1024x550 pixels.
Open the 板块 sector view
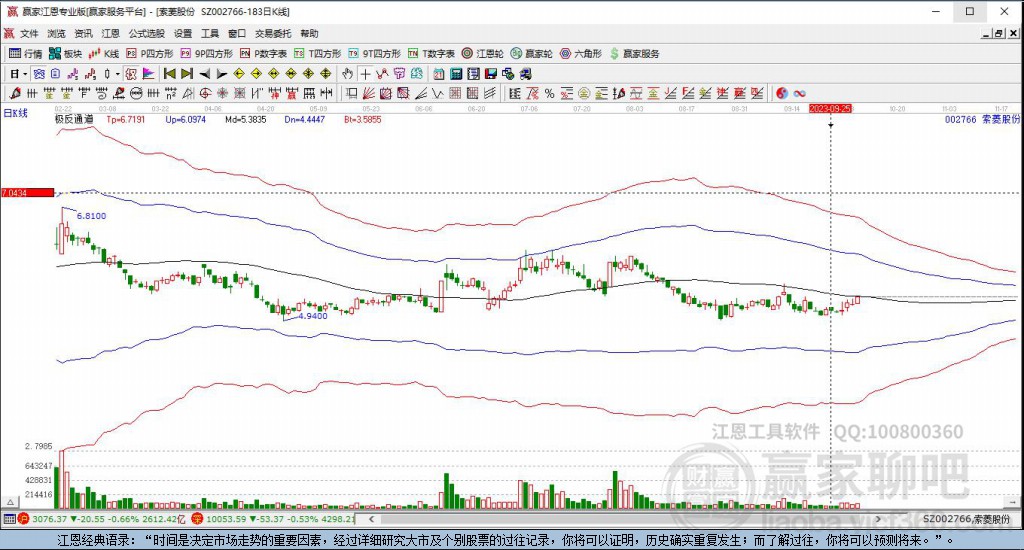click(x=65, y=54)
